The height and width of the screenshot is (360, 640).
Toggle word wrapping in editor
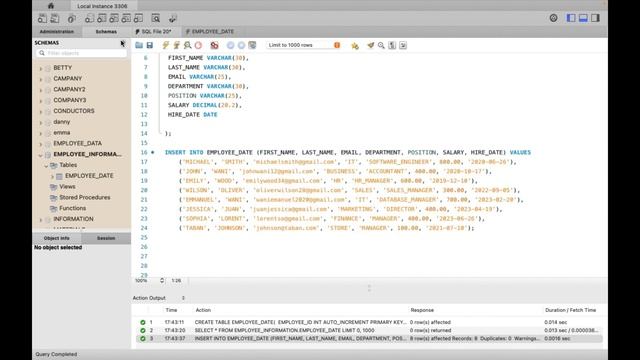(403, 45)
